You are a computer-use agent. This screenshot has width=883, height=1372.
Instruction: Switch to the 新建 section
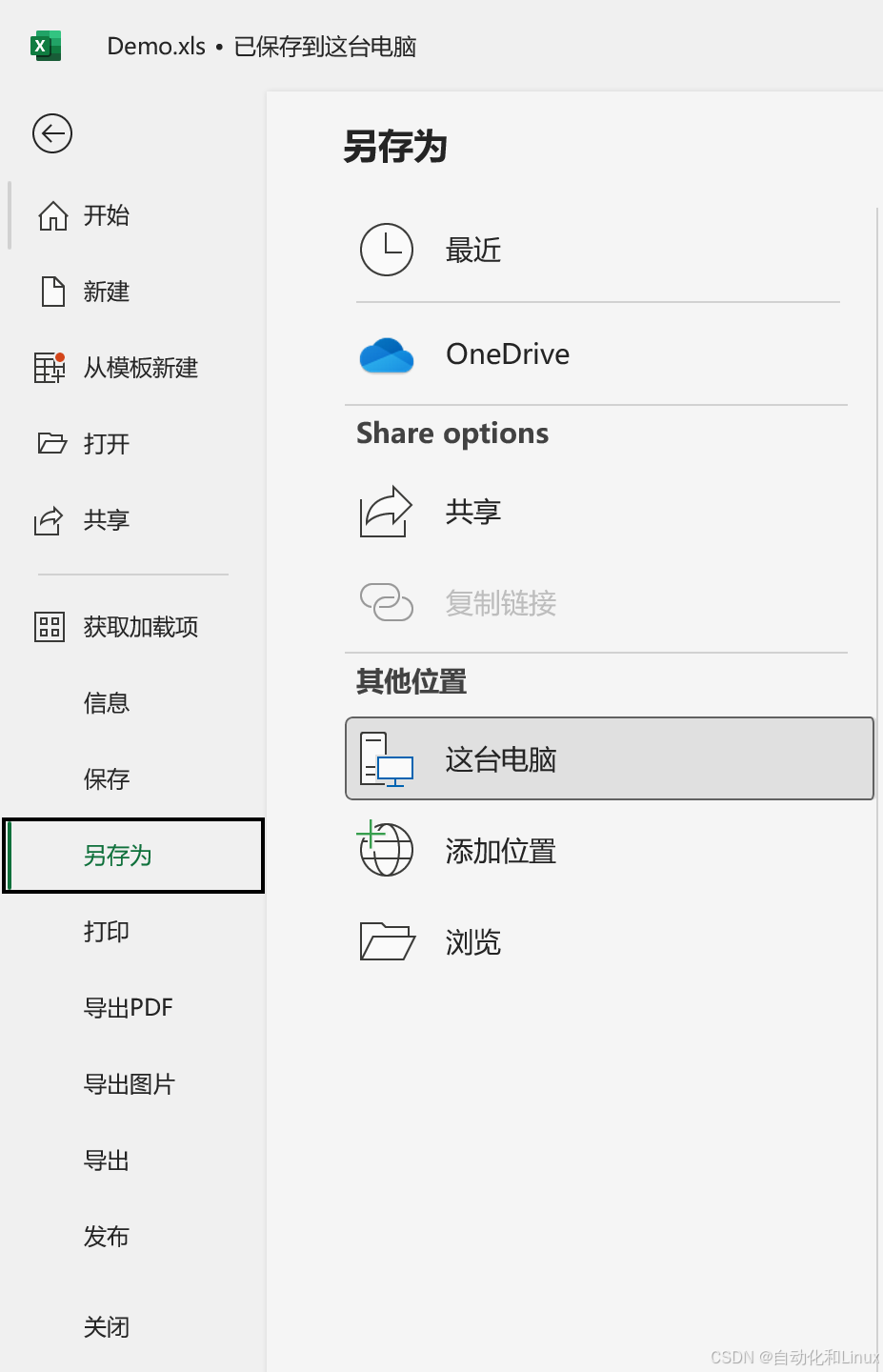pyautogui.click(x=106, y=292)
